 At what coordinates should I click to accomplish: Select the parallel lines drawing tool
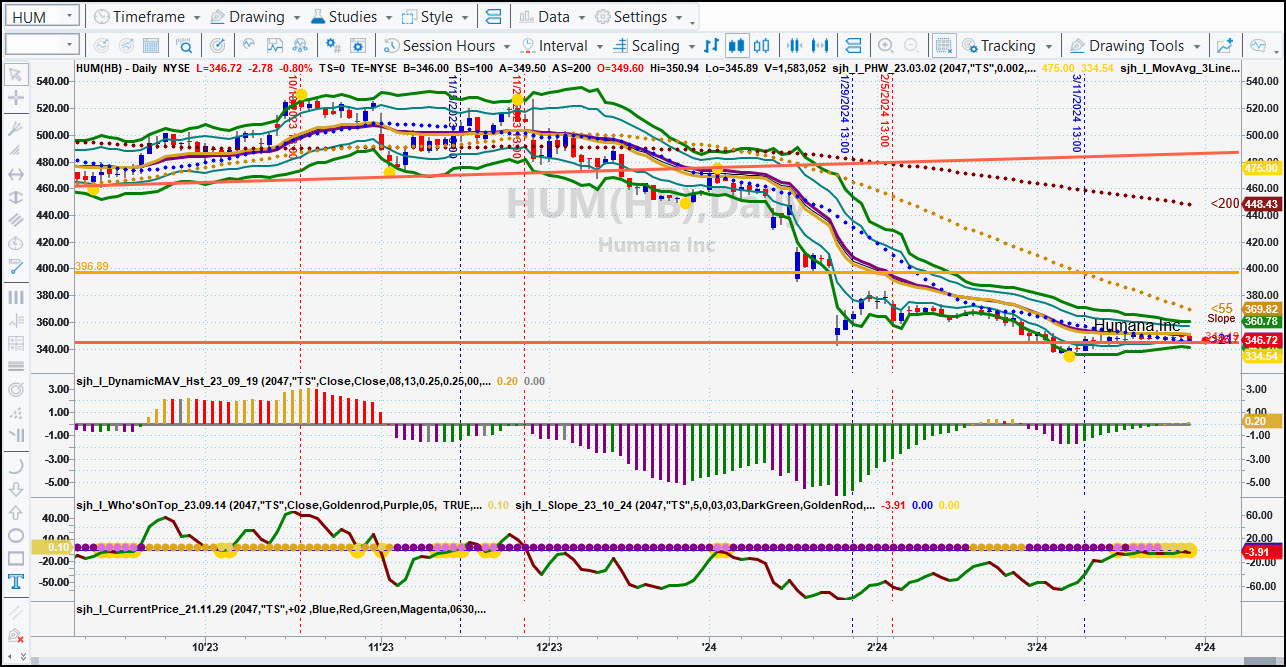[15, 221]
